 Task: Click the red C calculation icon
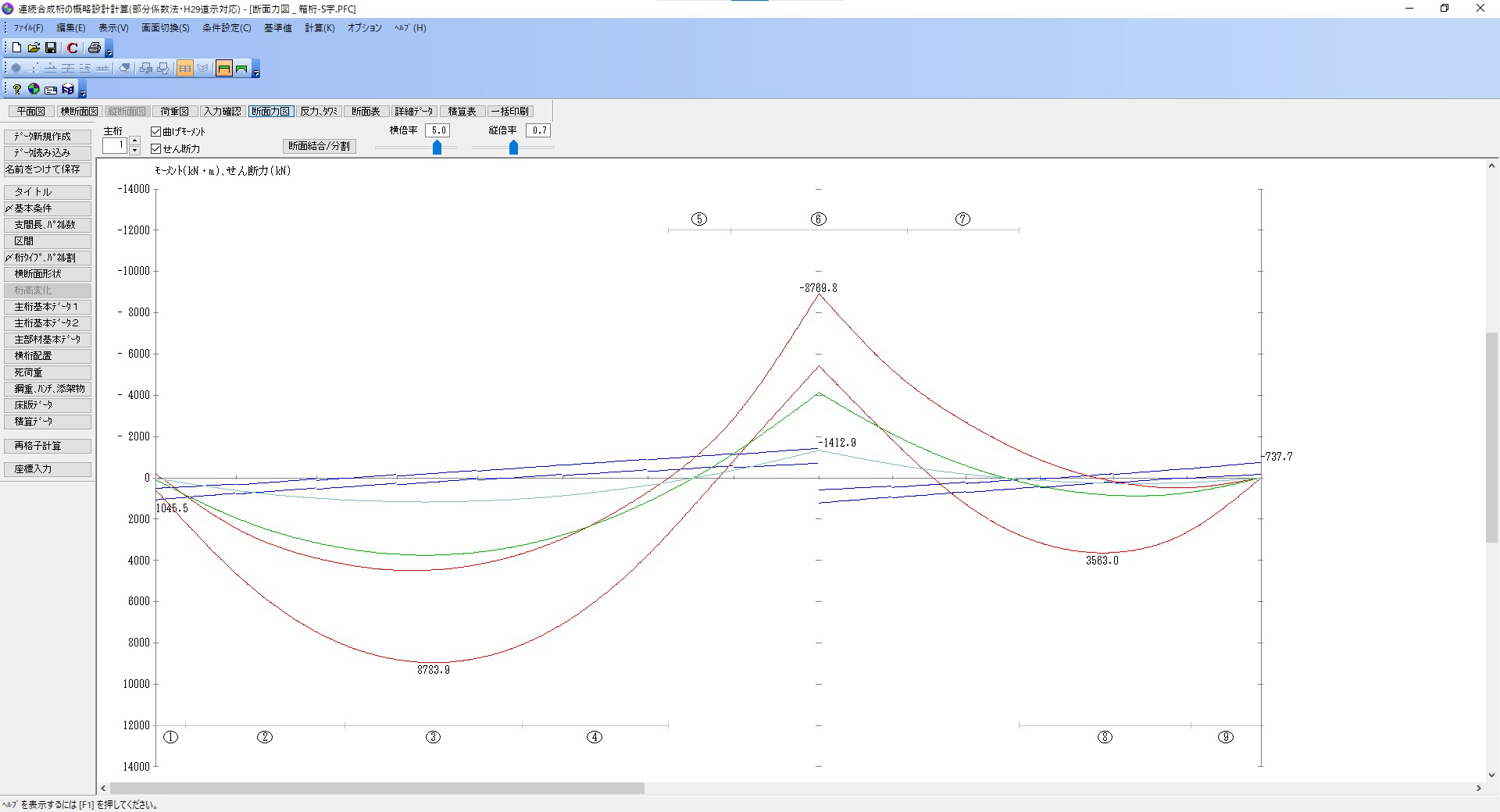tap(73, 48)
